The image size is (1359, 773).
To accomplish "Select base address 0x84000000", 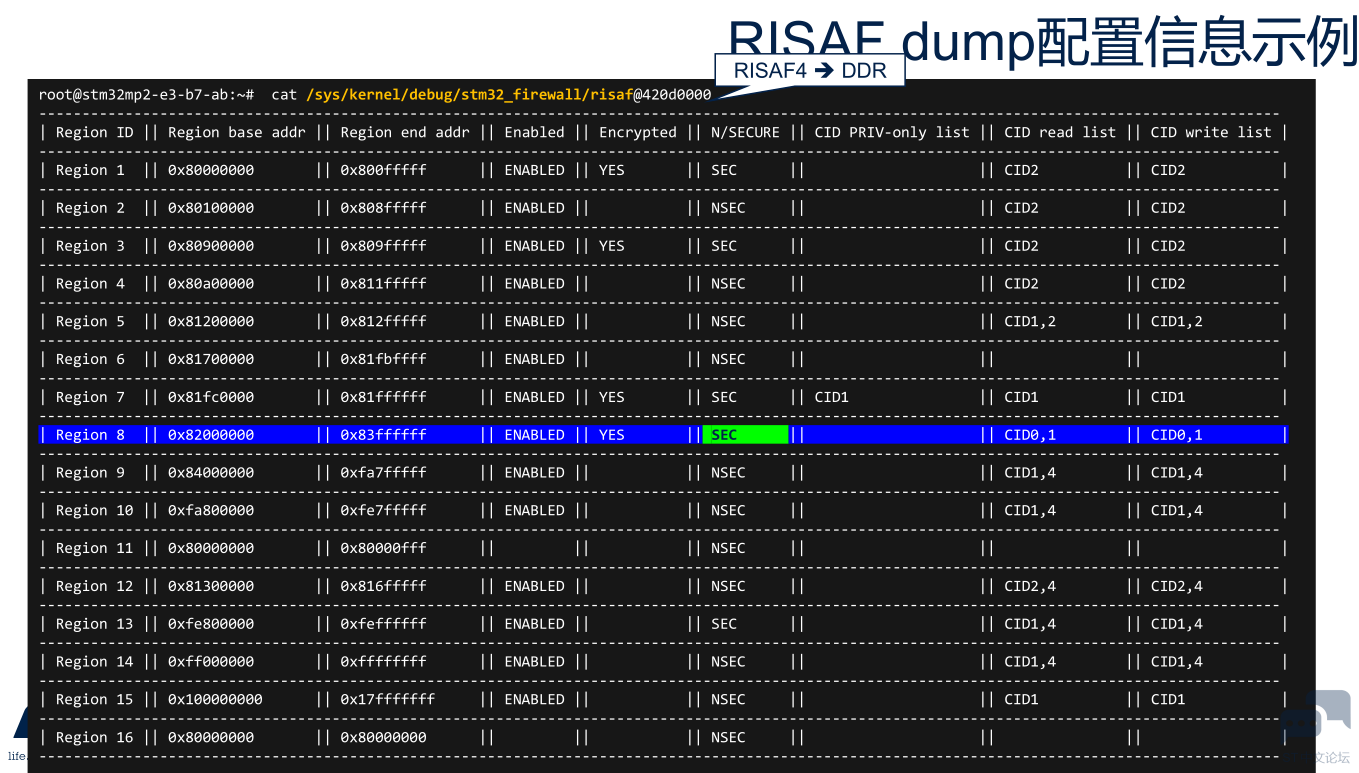I will point(211,473).
